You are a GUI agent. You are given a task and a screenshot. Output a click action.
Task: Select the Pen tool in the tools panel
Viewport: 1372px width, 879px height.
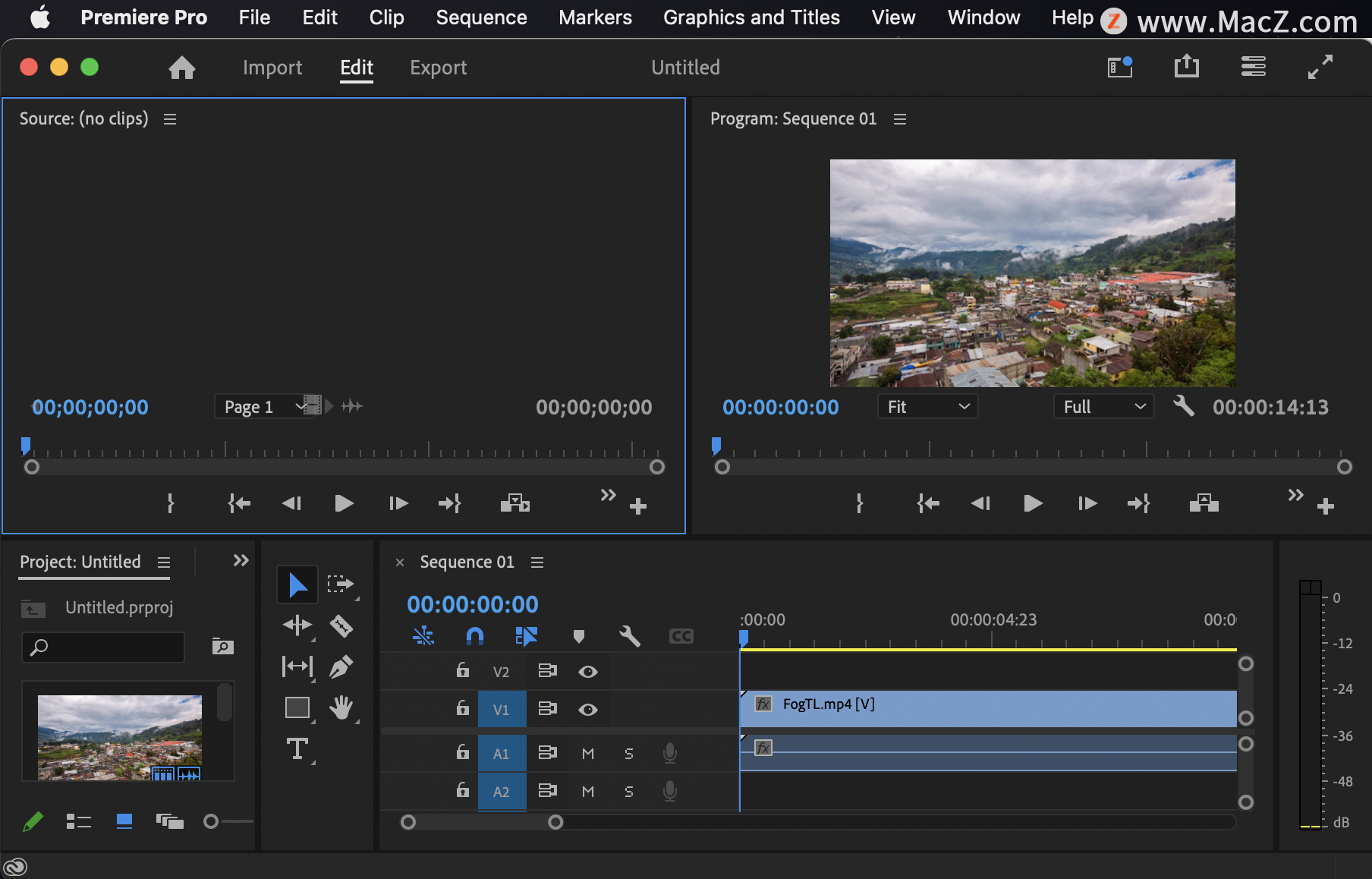click(x=341, y=666)
